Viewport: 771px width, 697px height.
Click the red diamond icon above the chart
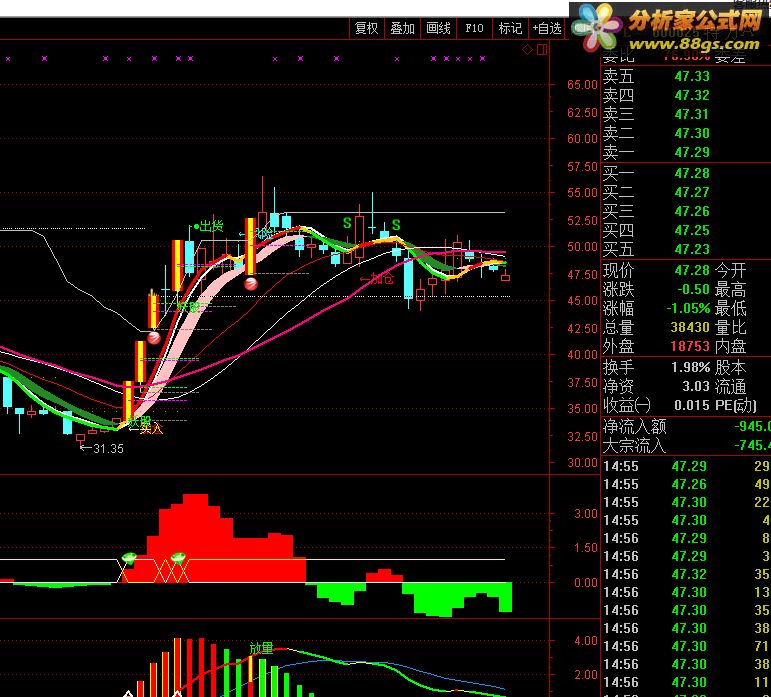[528, 49]
